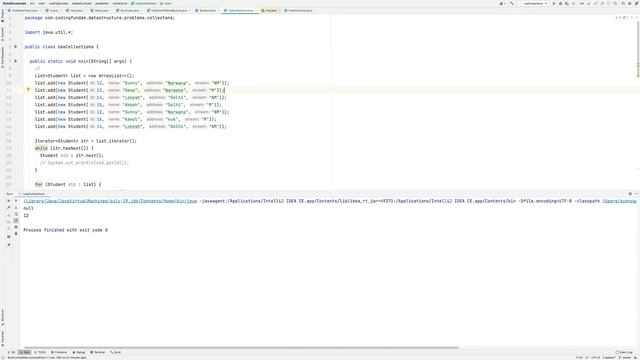Viewport: 640px width, 360px height.
Task: Open the Event Log button
Action: point(624,352)
